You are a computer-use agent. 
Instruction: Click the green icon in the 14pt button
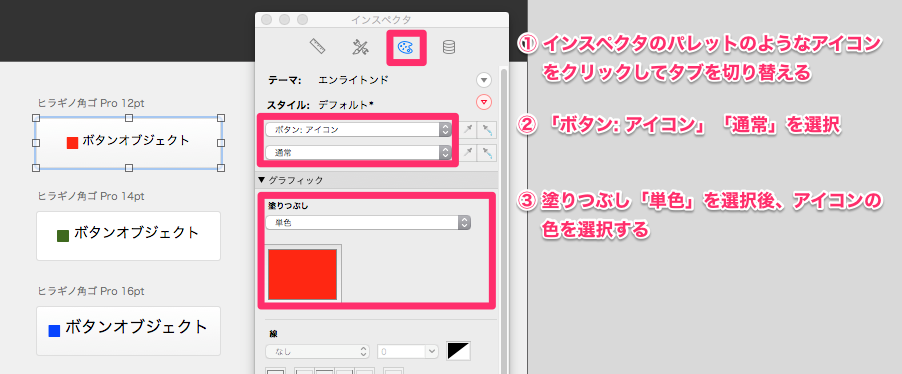click(63, 236)
